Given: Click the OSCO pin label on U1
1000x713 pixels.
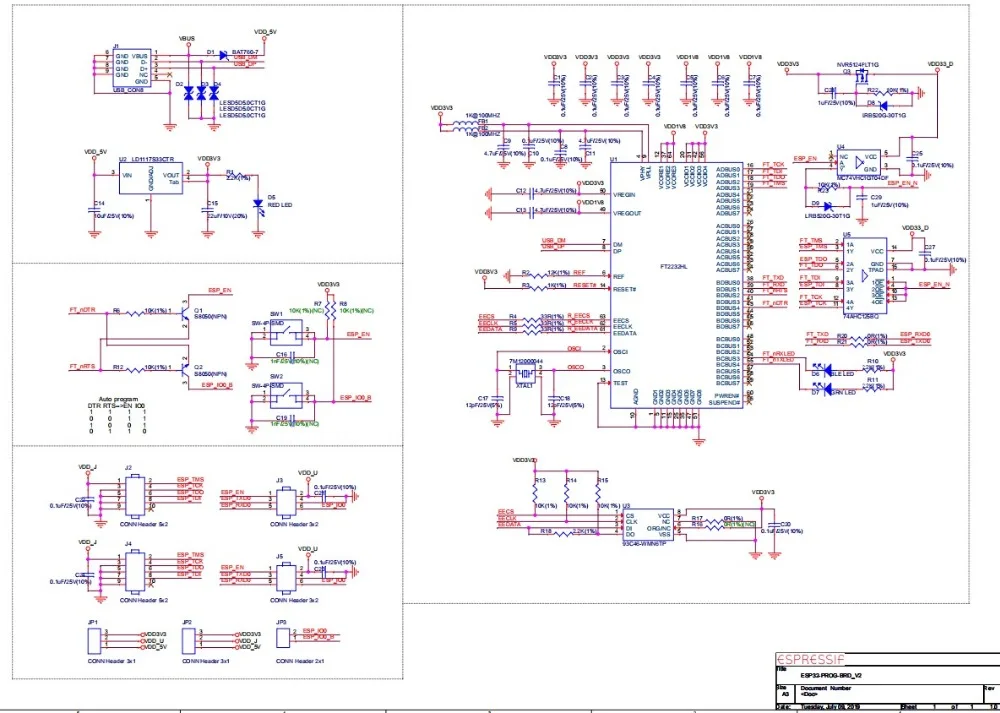Looking at the screenshot, I should click(x=622, y=371).
